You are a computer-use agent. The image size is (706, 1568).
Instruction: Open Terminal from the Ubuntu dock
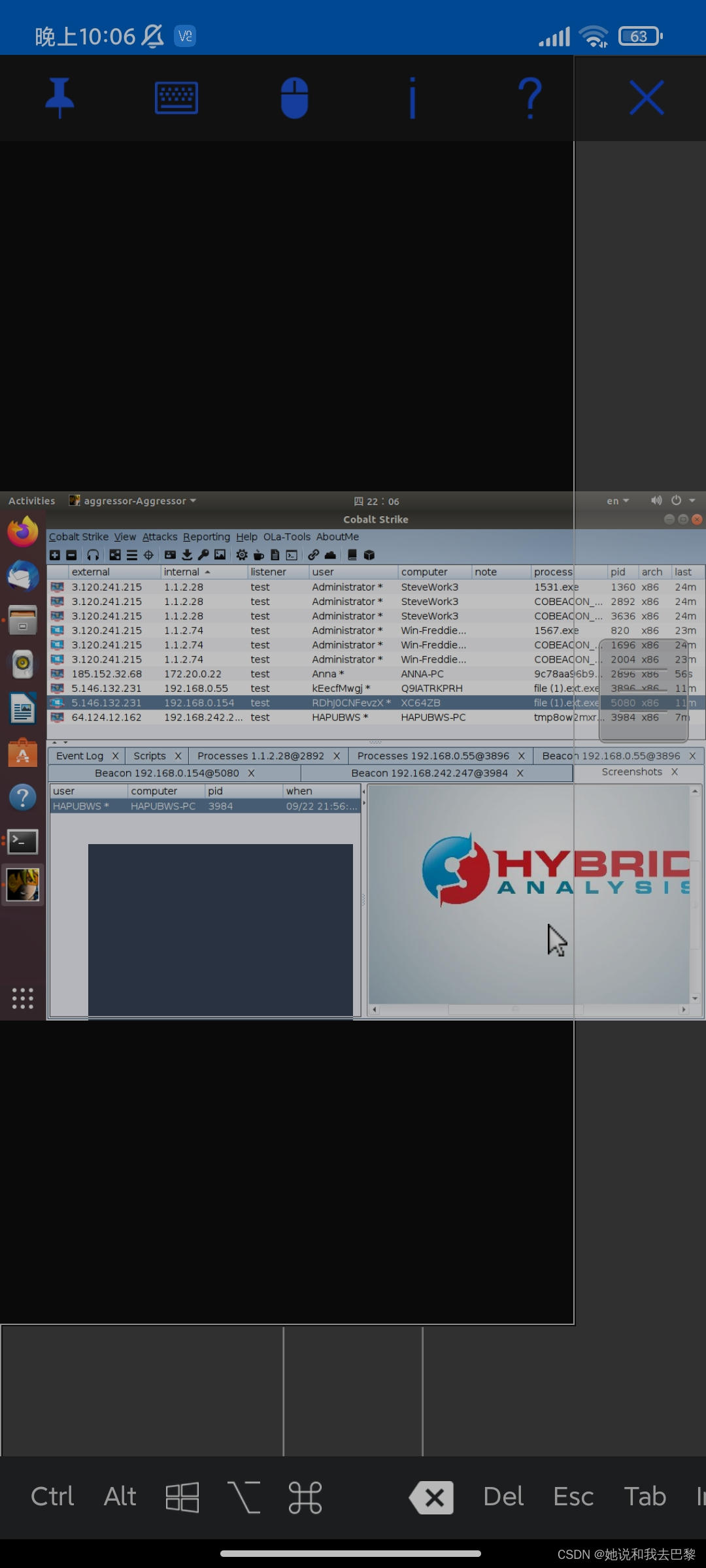click(23, 841)
